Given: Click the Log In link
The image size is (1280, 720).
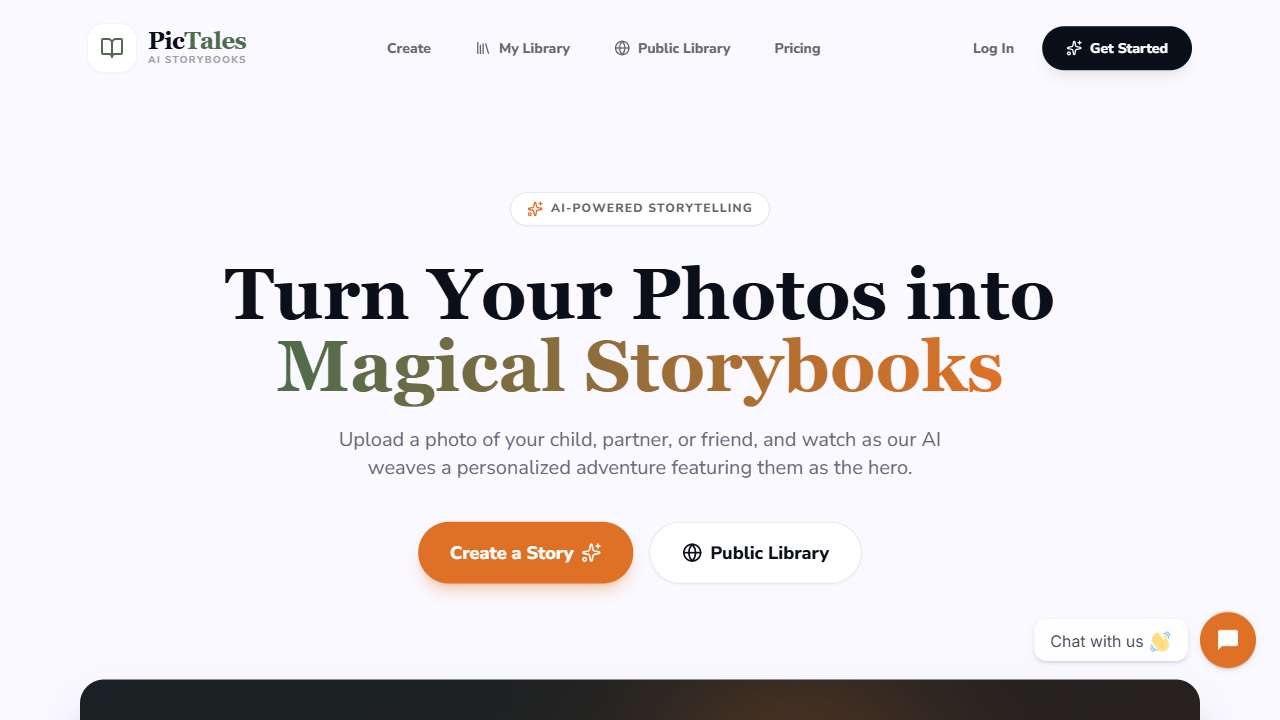Looking at the screenshot, I should (x=993, y=48).
